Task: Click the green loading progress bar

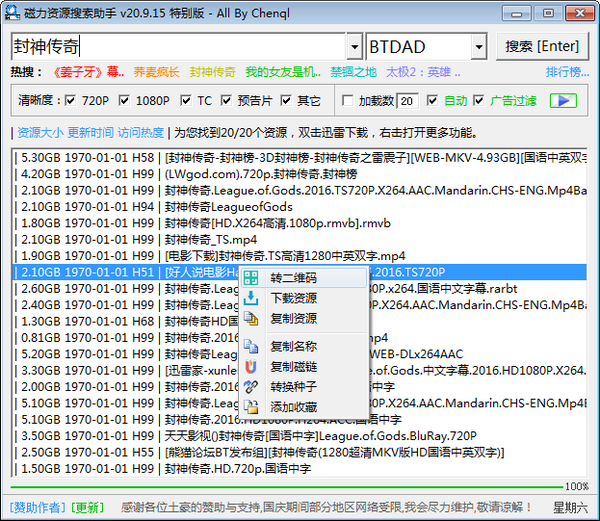Action: 287,487
